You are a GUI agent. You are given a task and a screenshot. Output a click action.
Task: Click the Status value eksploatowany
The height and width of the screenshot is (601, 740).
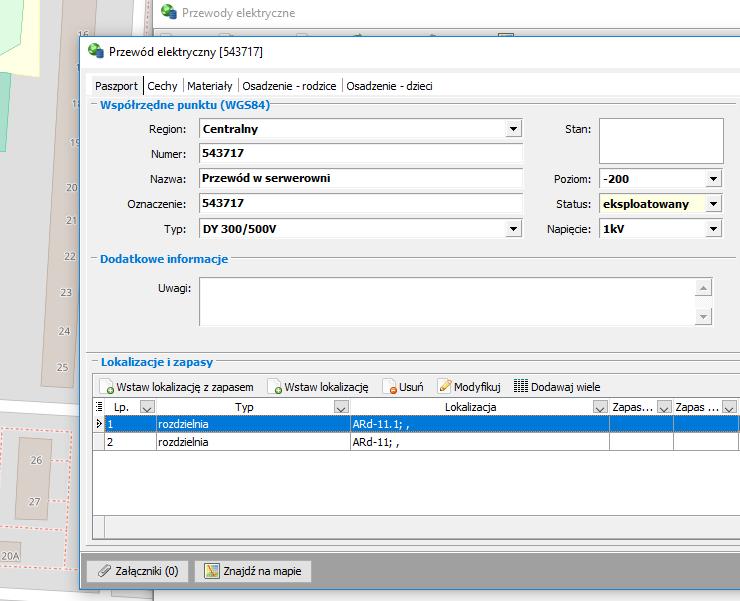(652, 204)
